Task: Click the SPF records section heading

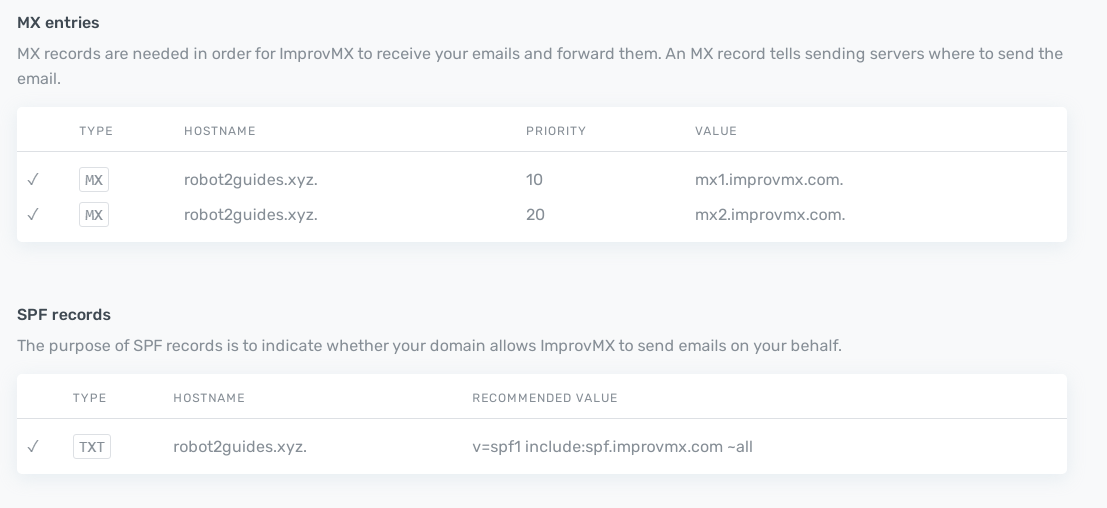Action: click(64, 314)
